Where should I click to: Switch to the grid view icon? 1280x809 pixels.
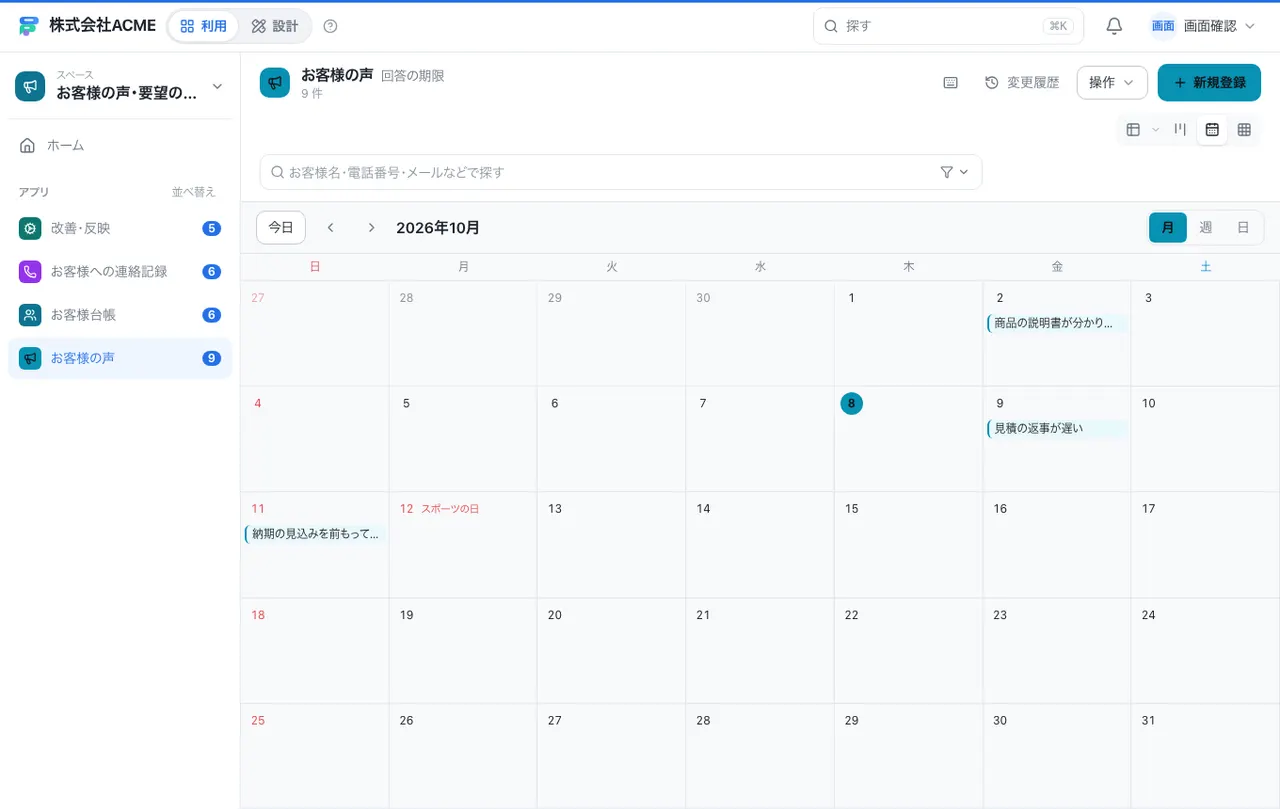point(1244,129)
